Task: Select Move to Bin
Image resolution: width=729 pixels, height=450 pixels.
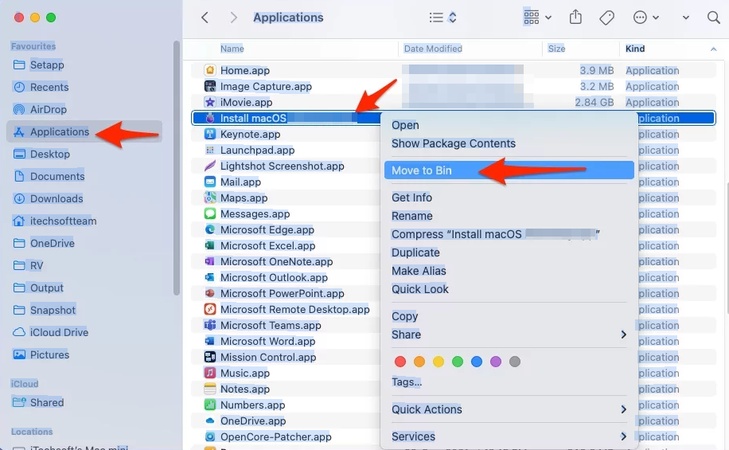Action: [509, 170]
